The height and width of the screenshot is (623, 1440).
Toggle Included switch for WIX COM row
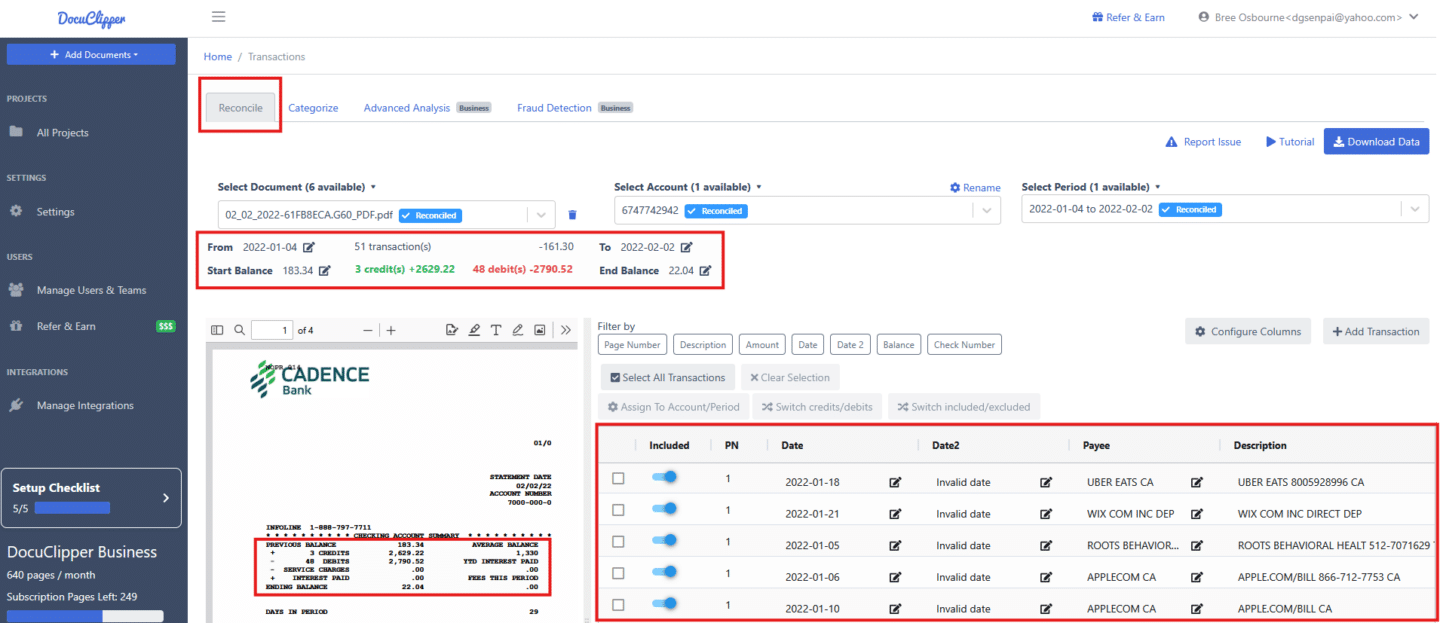pos(664,510)
